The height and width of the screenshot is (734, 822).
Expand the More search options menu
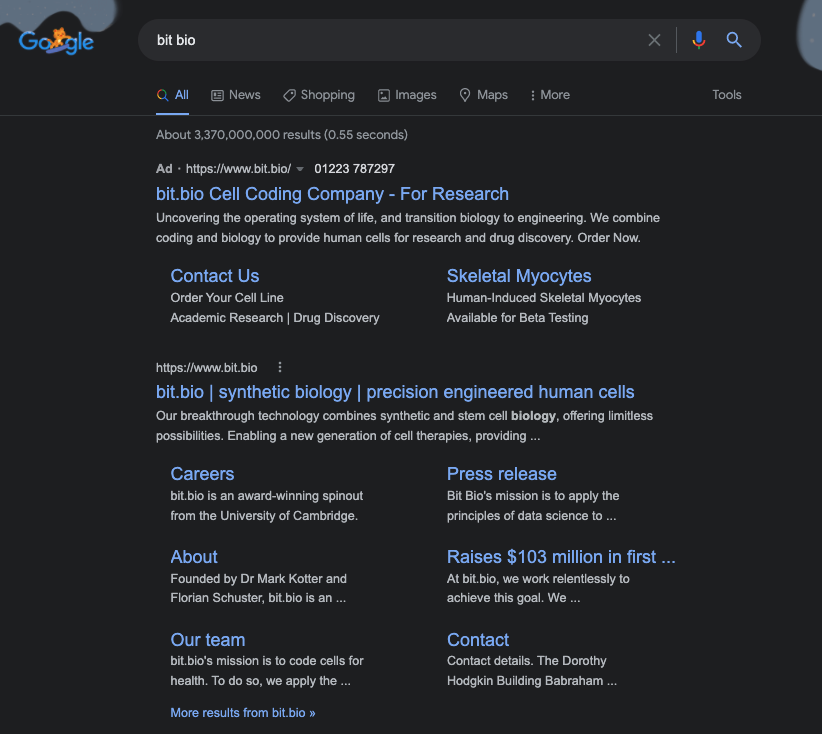(x=550, y=95)
